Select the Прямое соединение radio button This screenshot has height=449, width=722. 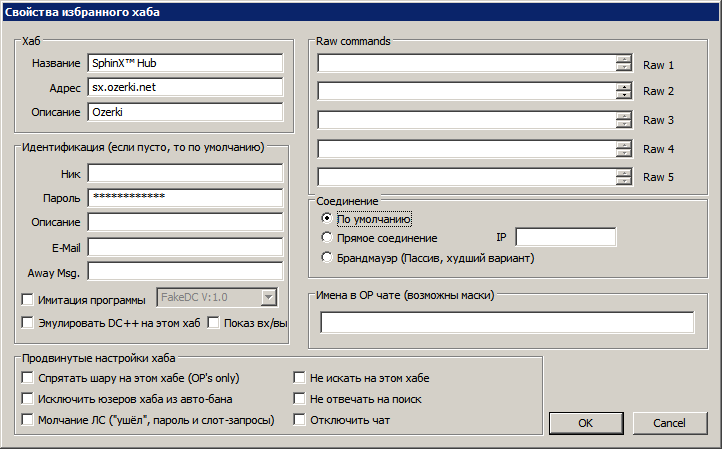pos(326,238)
